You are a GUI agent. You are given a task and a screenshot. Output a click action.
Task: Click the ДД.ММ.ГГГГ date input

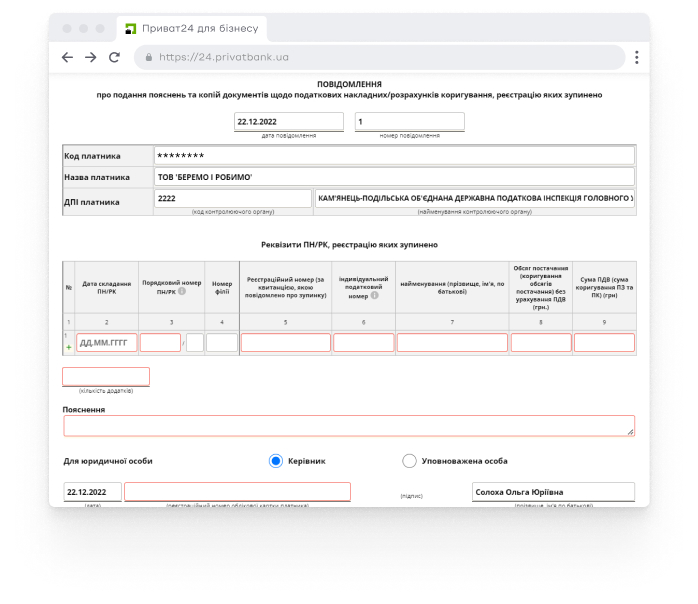coord(106,343)
